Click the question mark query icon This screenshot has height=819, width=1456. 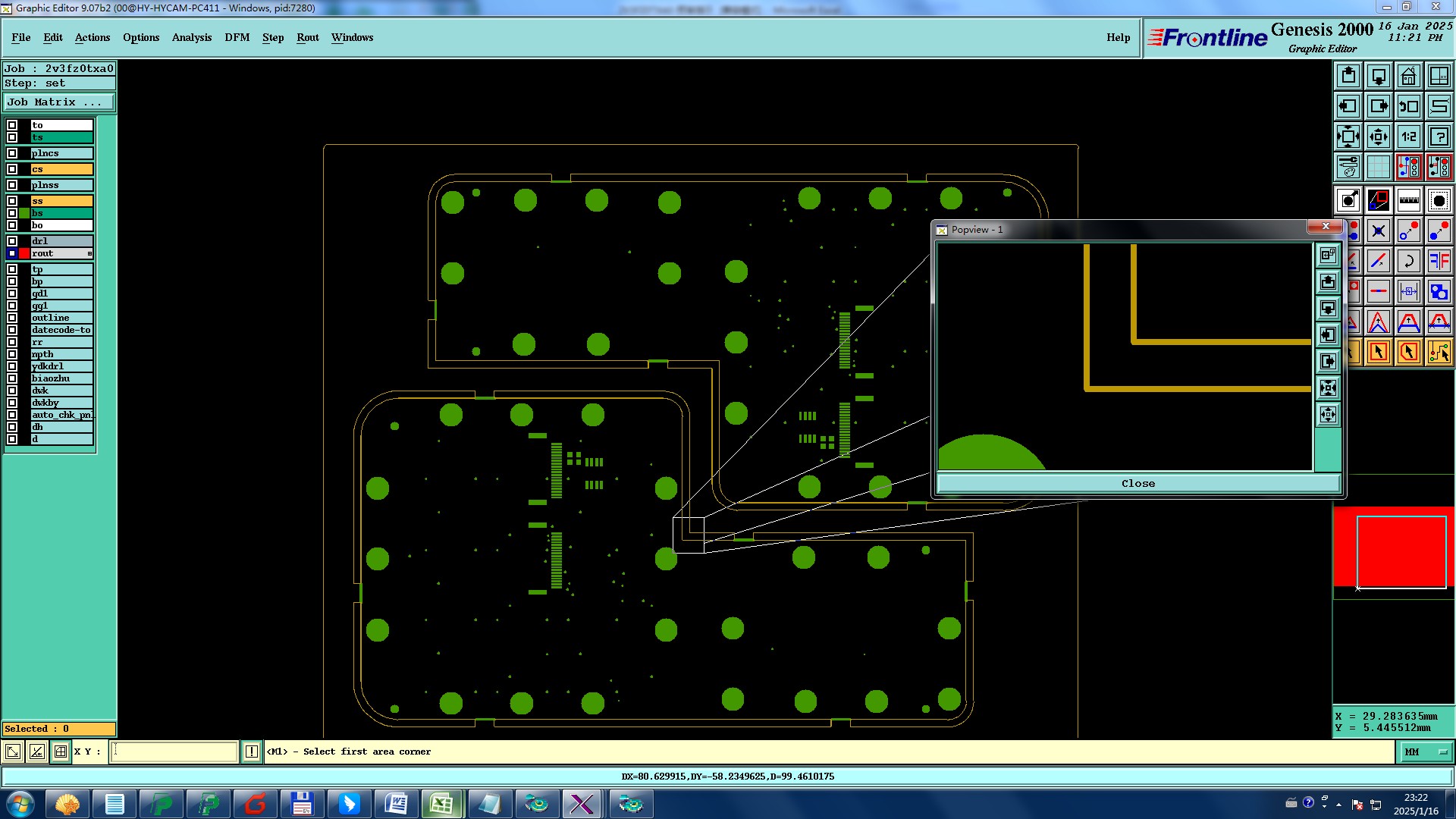point(1439,136)
